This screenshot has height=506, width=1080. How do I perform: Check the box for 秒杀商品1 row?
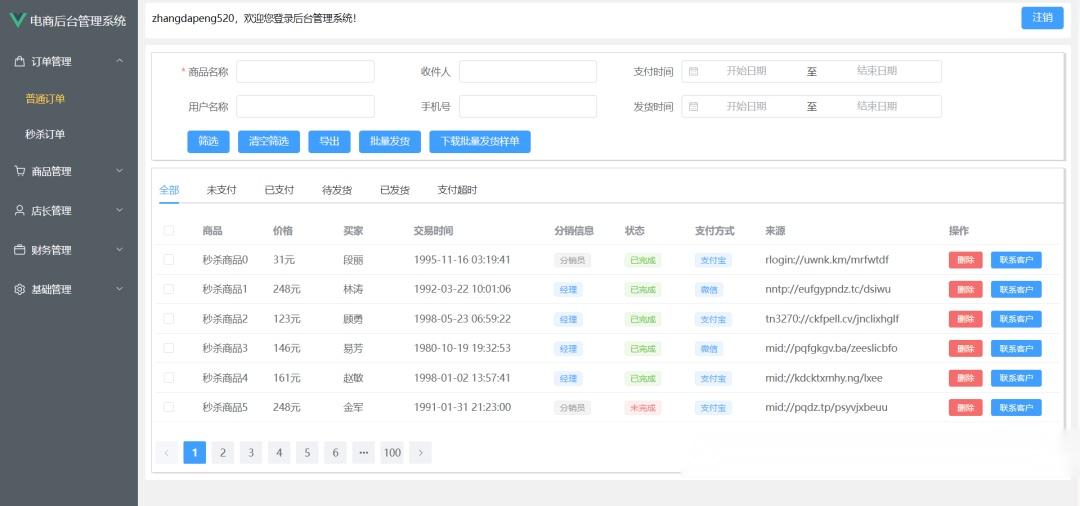(x=169, y=289)
